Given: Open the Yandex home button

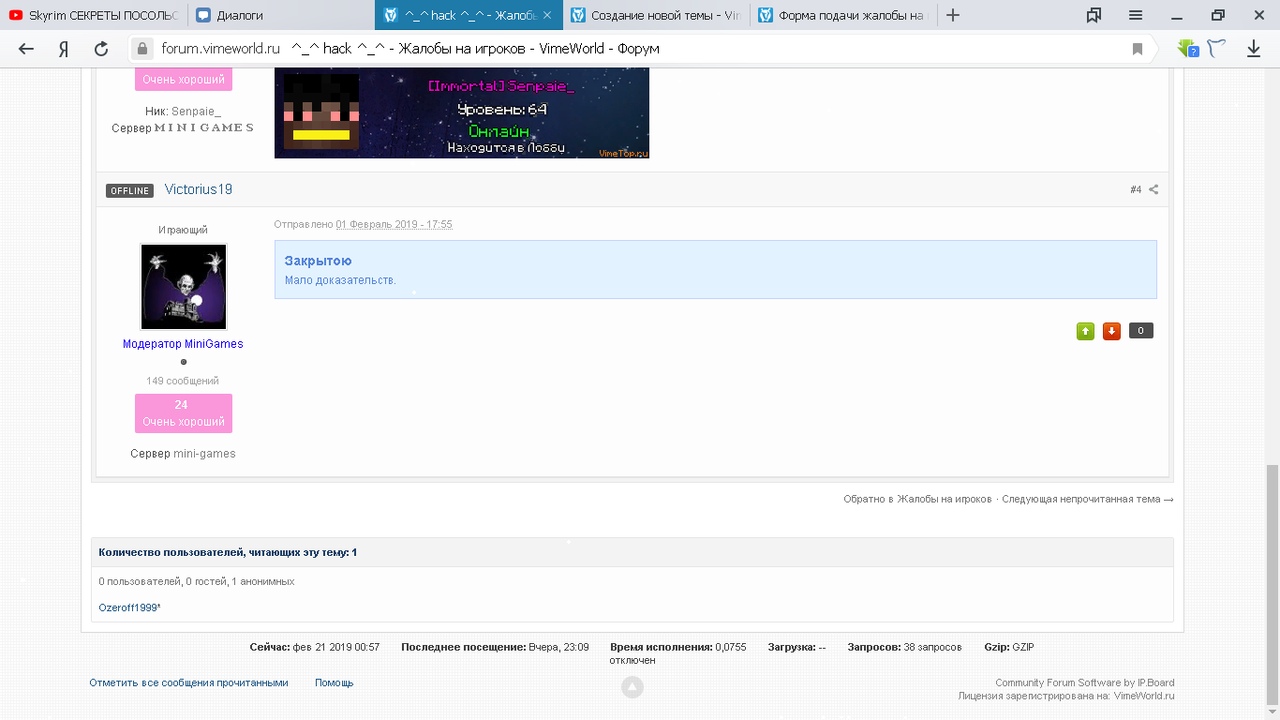Looking at the screenshot, I should 63,49.
